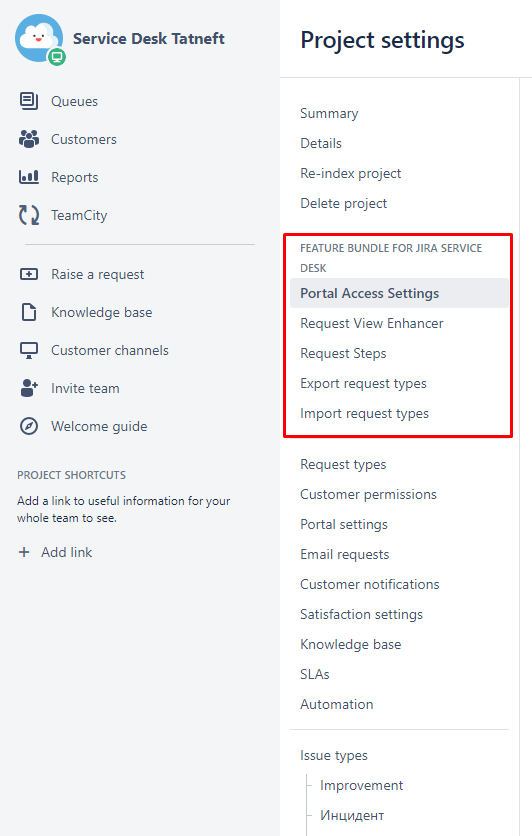This screenshot has height=836, width=532.
Task: Open the Welcome guide compass icon
Action: tap(29, 426)
